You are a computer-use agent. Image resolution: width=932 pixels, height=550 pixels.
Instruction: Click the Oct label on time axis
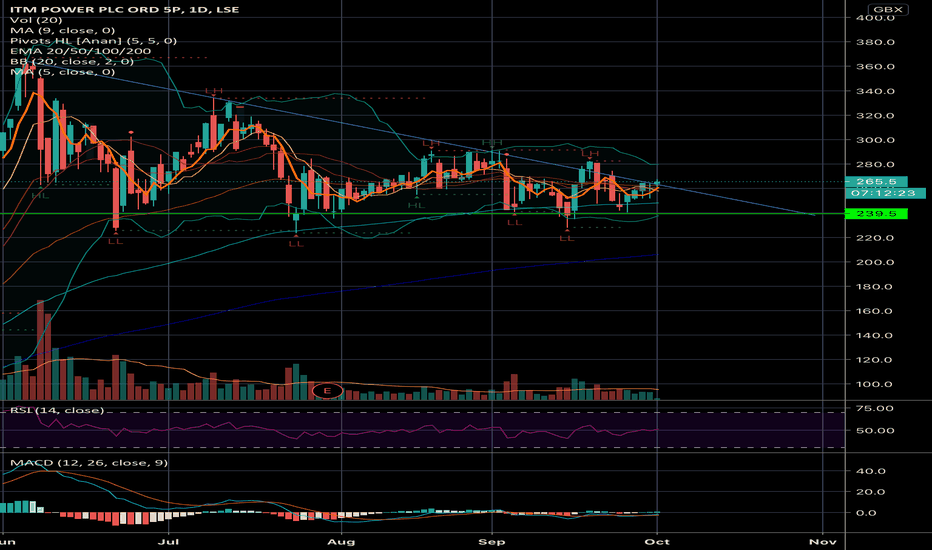[x=657, y=542]
